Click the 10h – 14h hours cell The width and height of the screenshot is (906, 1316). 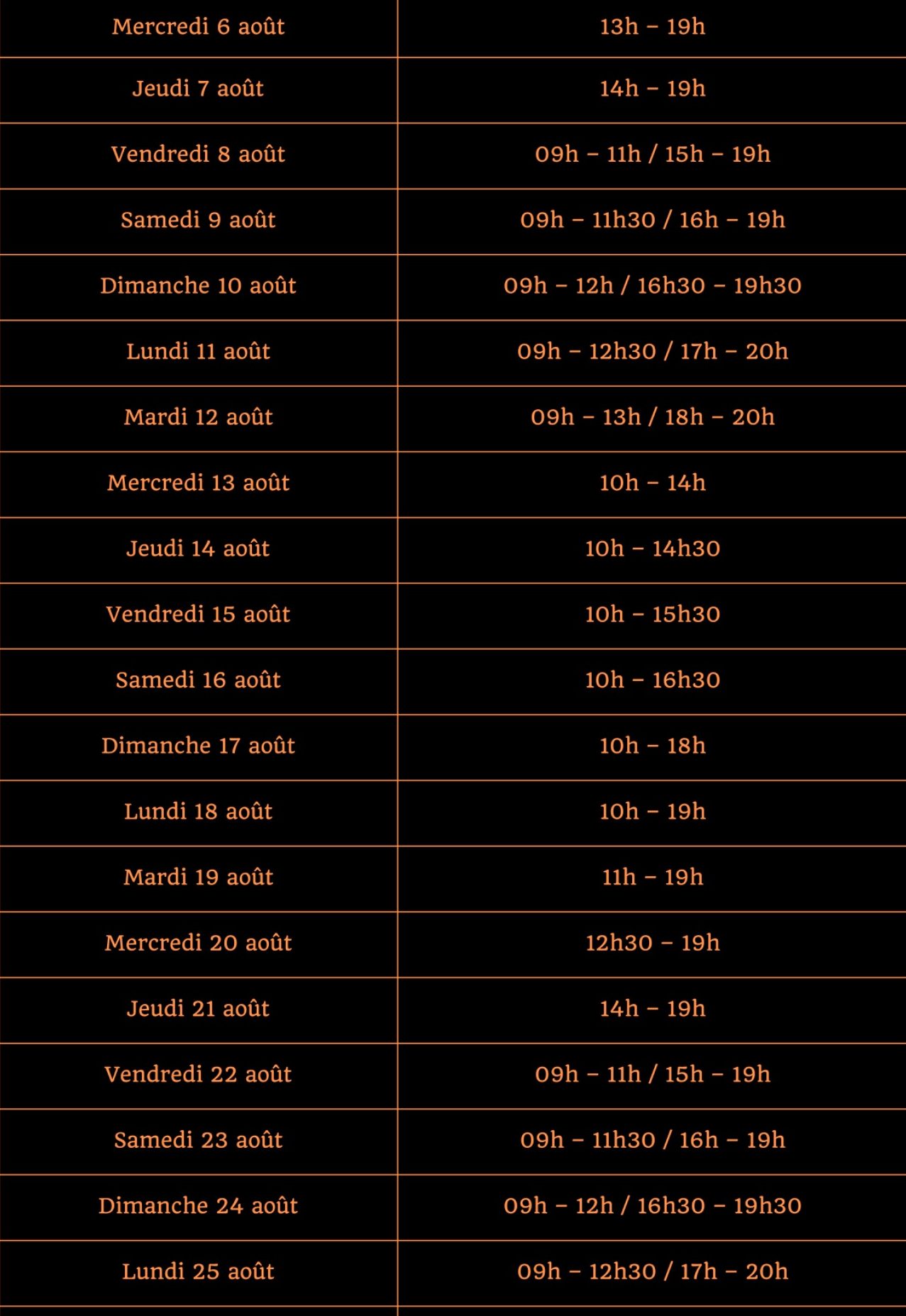coord(652,485)
